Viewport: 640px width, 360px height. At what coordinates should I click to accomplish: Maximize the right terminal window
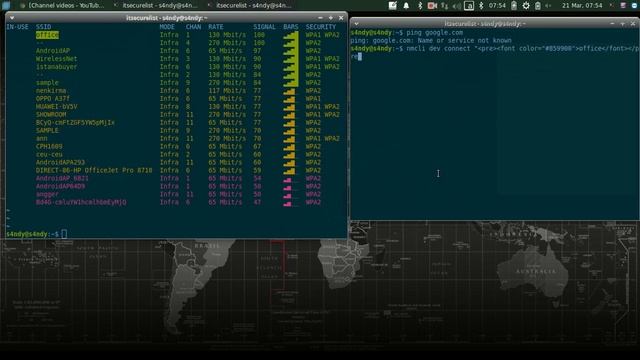coord(622,24)
